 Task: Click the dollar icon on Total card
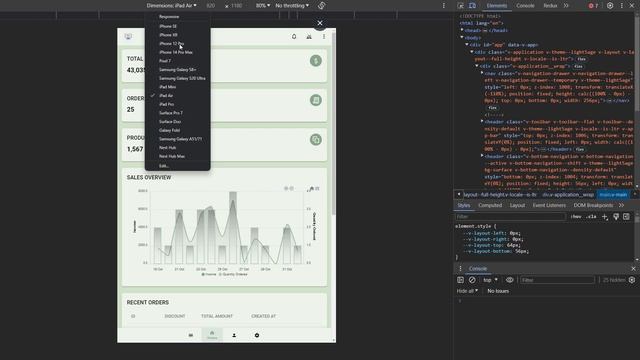[316, 61]
